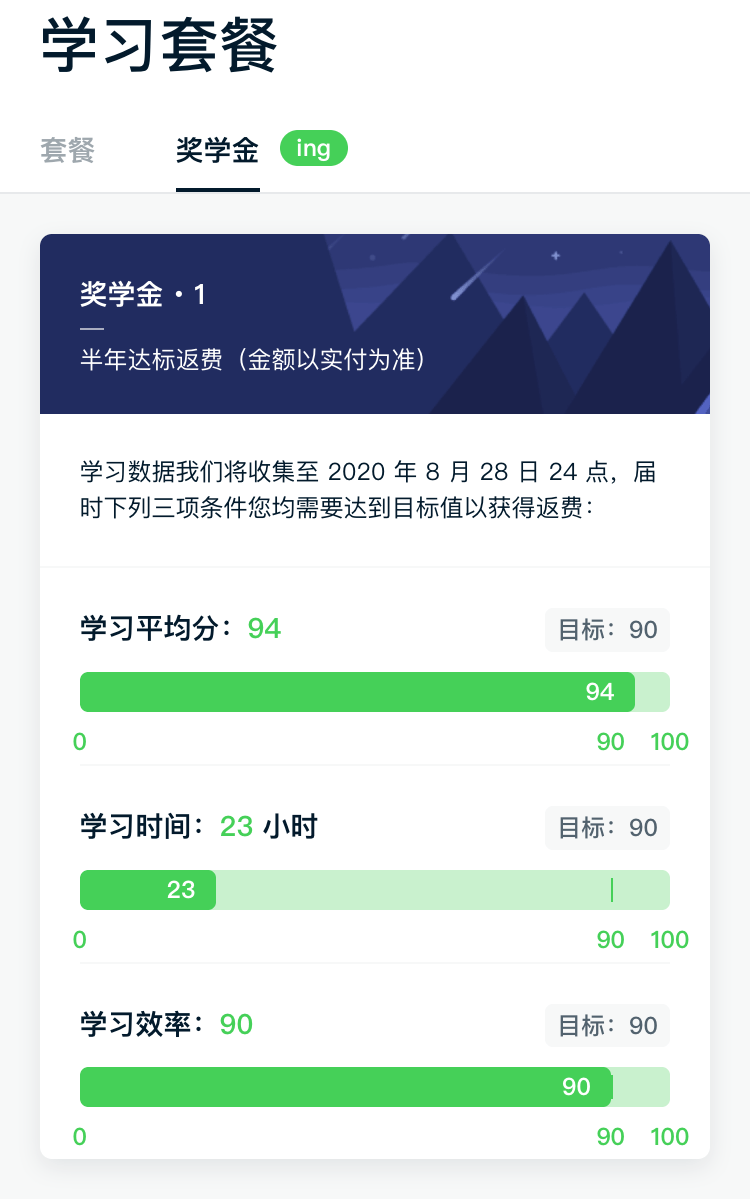750x1199 pixels.
Task: Click the 23 小时 study time value
Action: tap(268, 827)
